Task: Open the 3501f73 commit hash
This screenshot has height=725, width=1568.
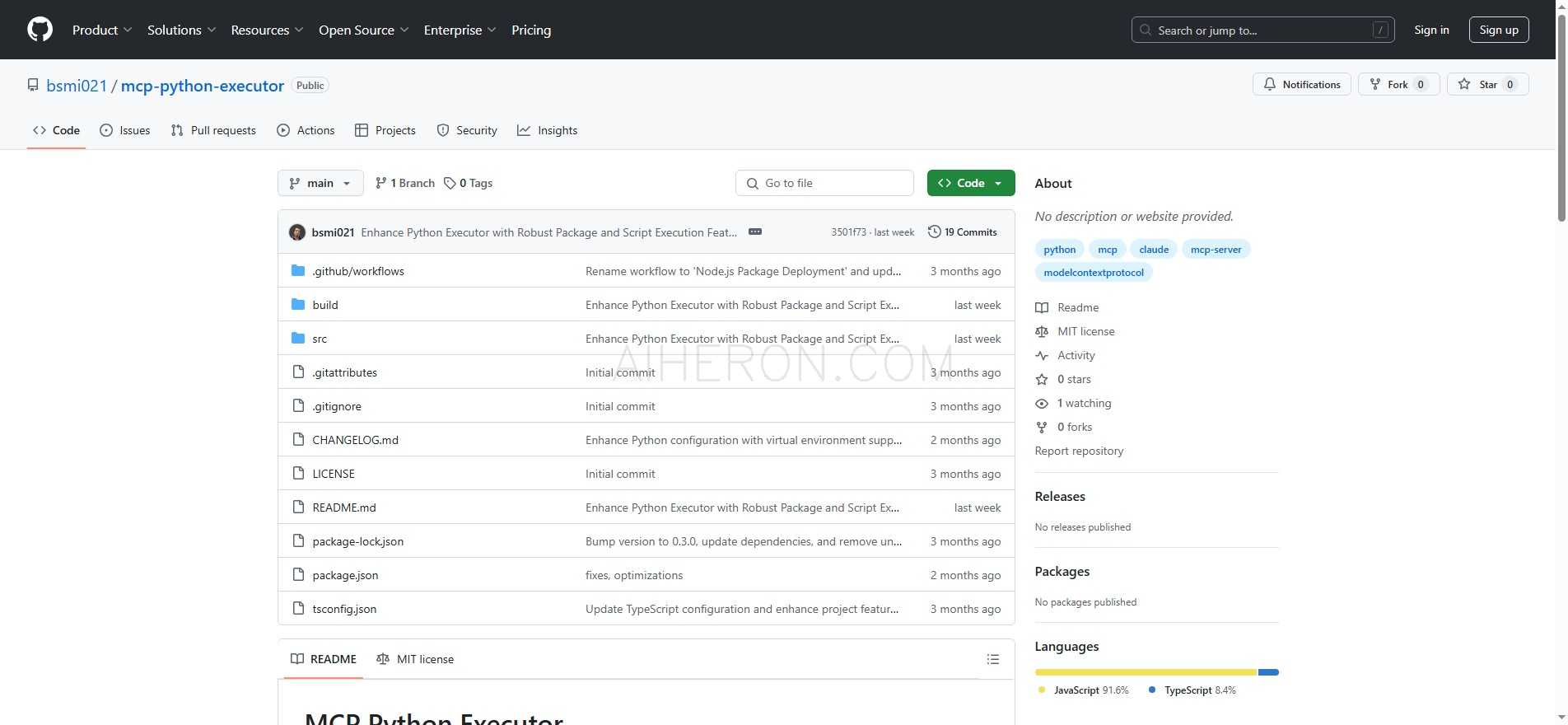Action: [848, 232]
